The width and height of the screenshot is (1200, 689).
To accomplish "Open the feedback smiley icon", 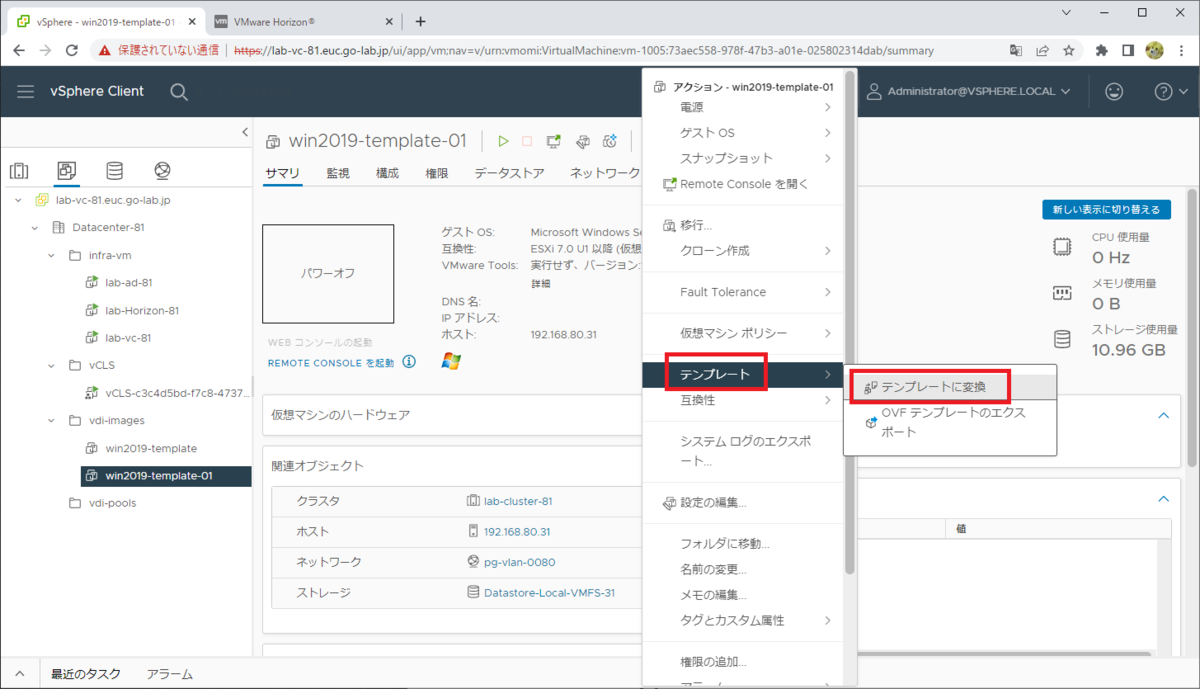I will point(1113,91).
